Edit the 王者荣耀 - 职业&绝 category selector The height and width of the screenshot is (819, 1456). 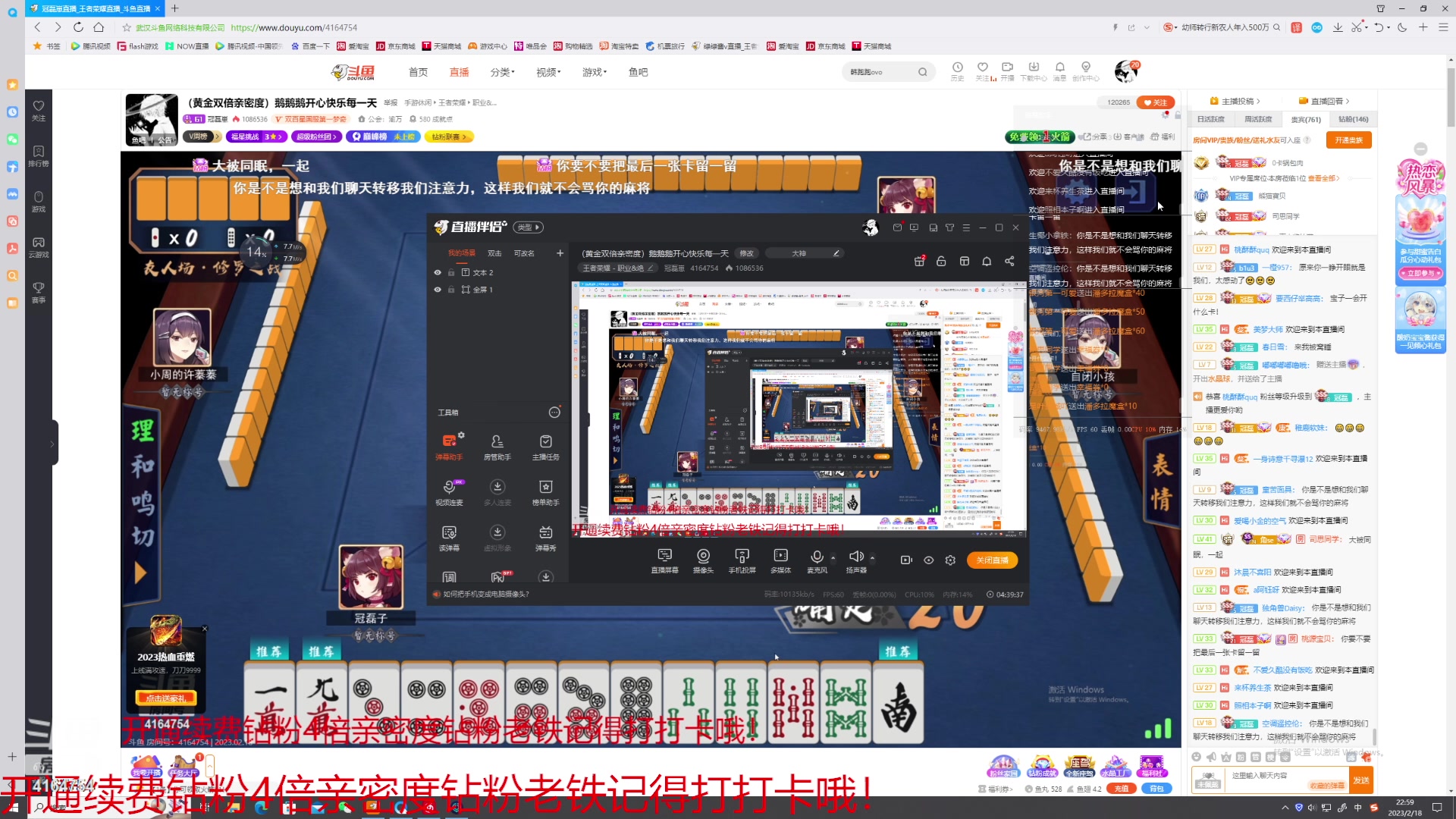point(618,268)
